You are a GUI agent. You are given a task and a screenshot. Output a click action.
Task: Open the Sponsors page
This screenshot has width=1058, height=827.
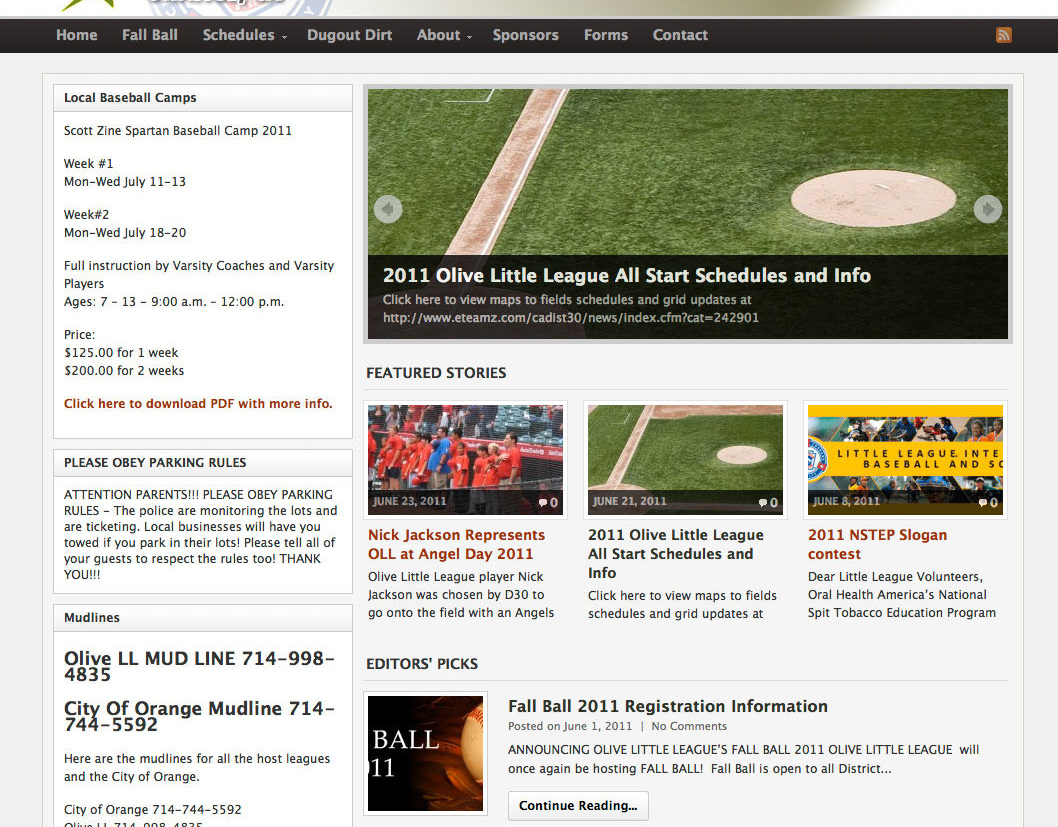(x=526, y=35)
